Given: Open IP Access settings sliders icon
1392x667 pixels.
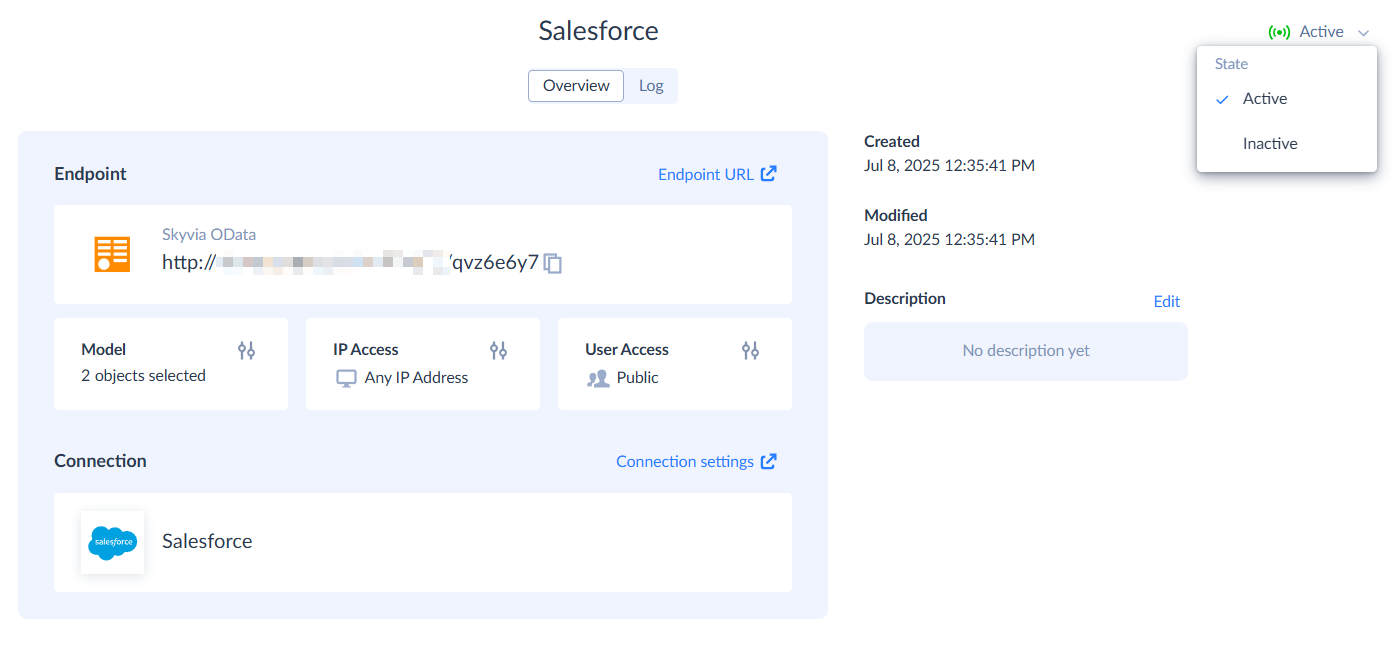Looking at the screenshot, I should tap(498, 350).
